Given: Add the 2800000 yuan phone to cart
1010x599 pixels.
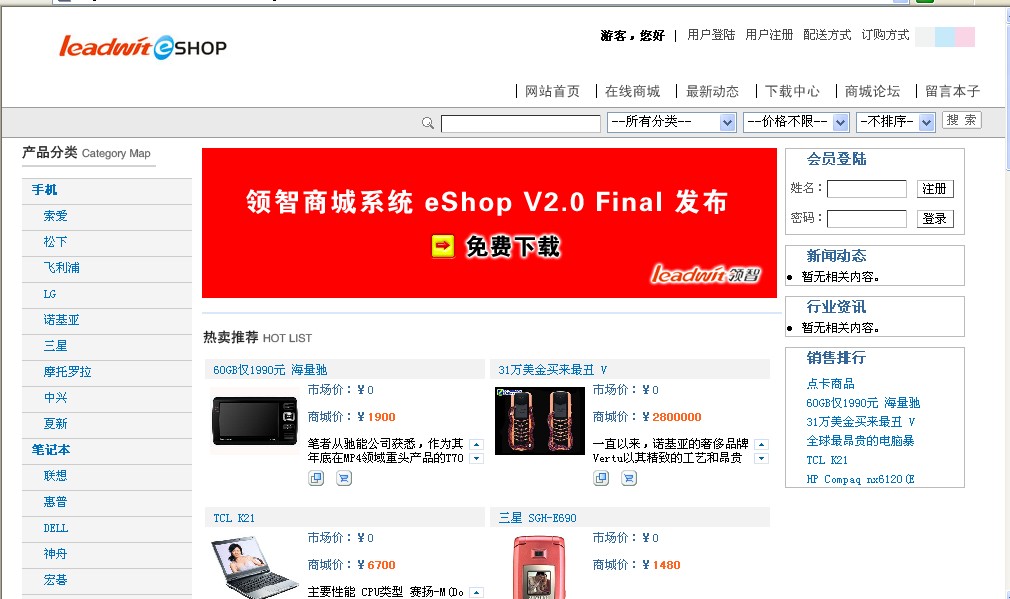Looking at the screenshot, I should (629, 479).
